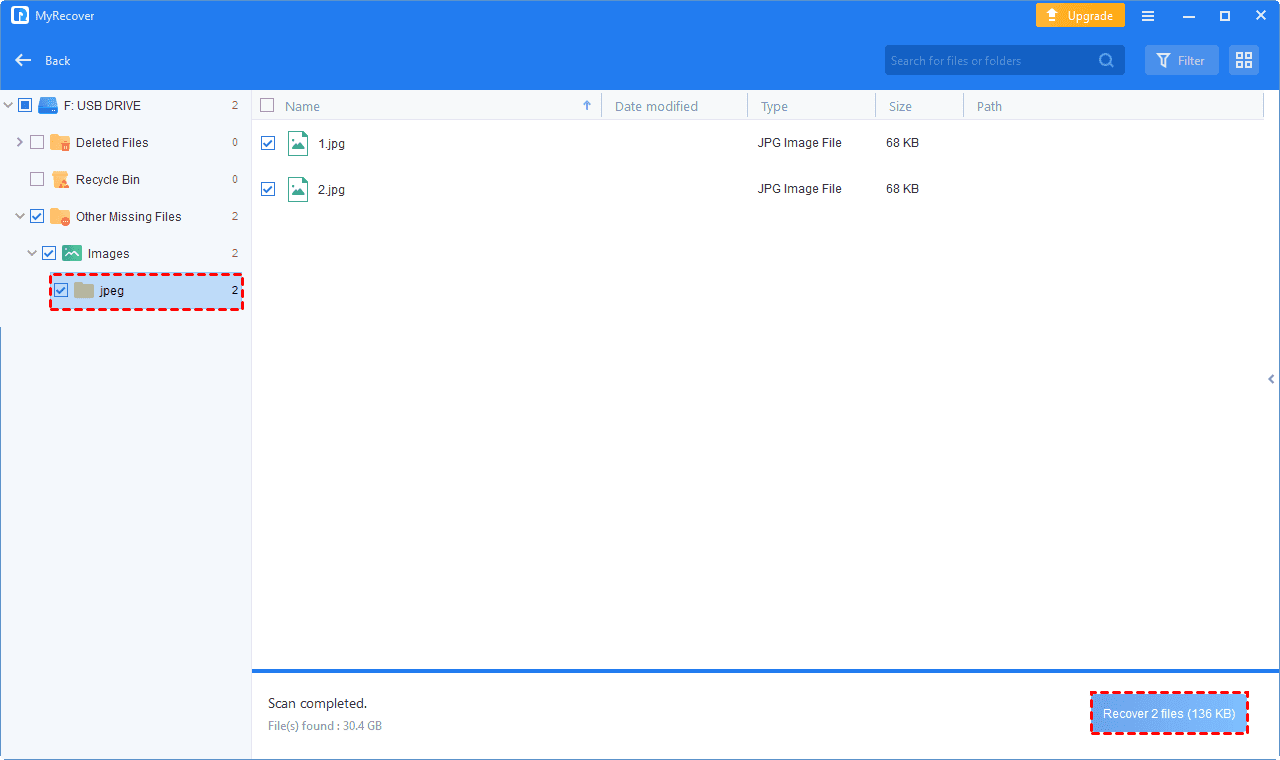Select the Deleted Files tree label
The height and width of the screenshot is (760, 1280).
pyautogui.click(x=112, y=143)
